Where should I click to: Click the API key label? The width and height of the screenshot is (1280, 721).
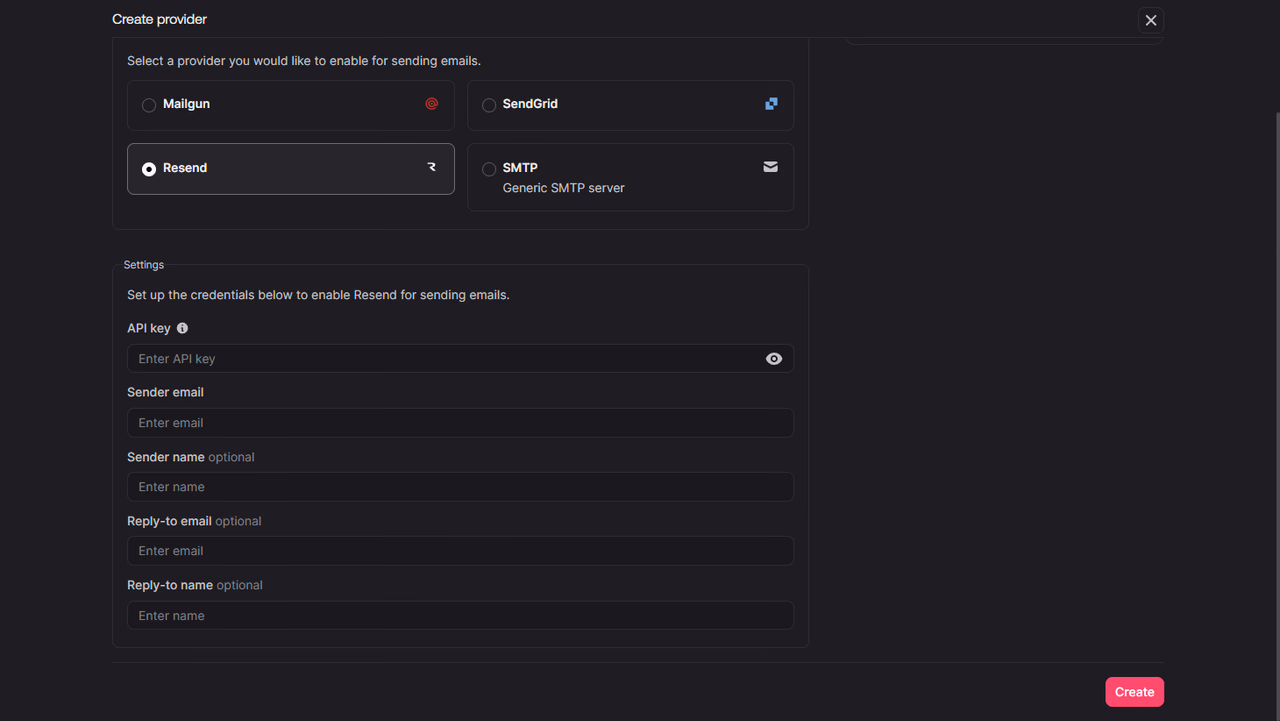coord(149,328)
